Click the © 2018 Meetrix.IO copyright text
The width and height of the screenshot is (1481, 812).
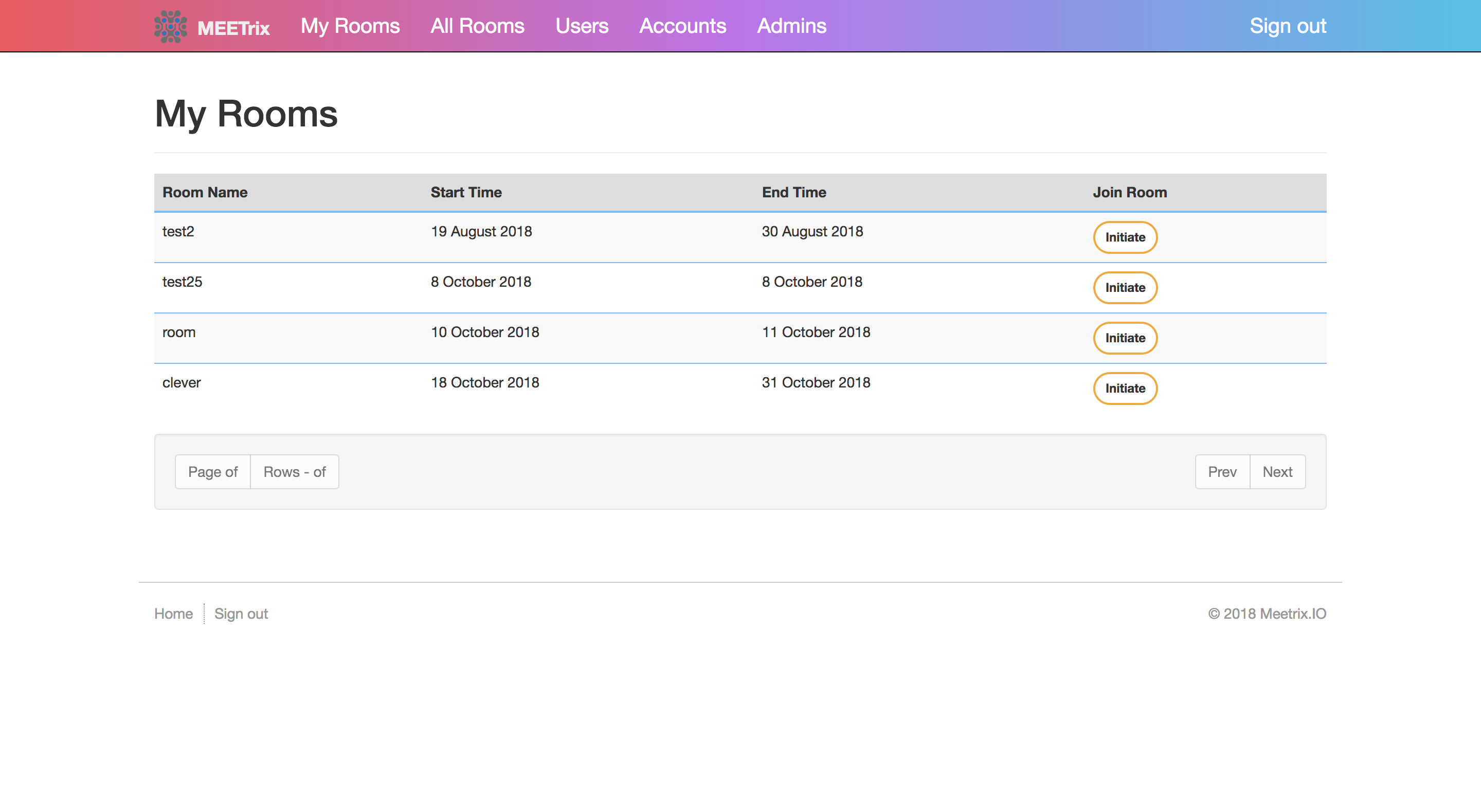(1267, 614)
